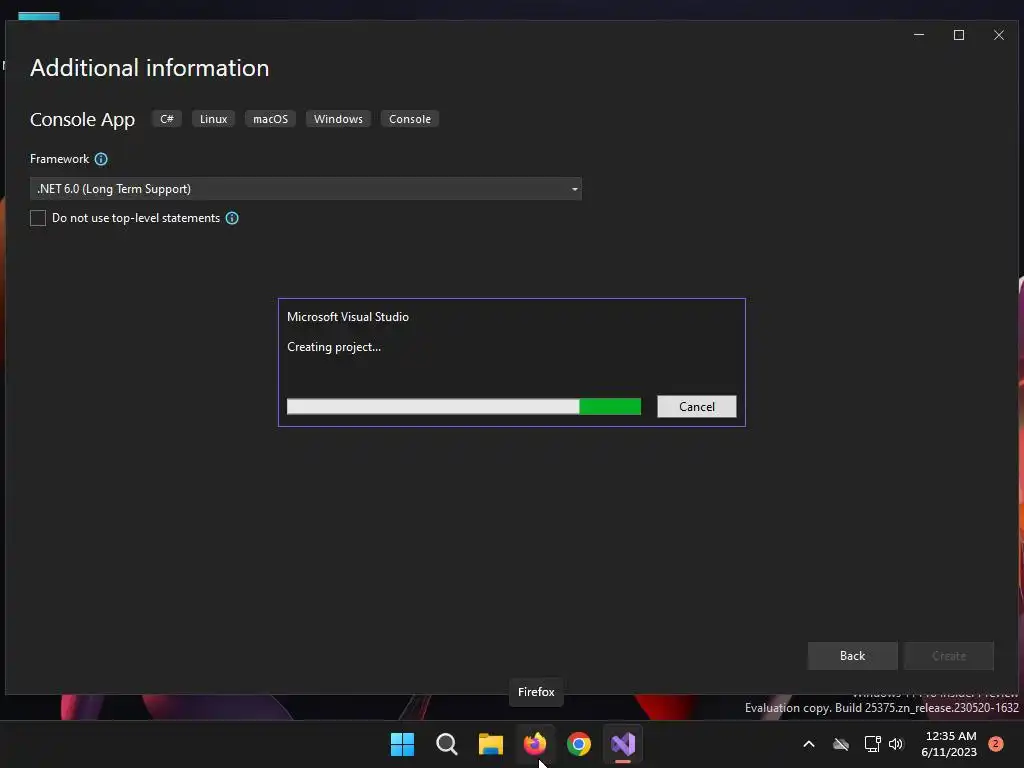1024x768 pixels.
Task: Open File Explorer from the taskbar
Action: [490, 744]
